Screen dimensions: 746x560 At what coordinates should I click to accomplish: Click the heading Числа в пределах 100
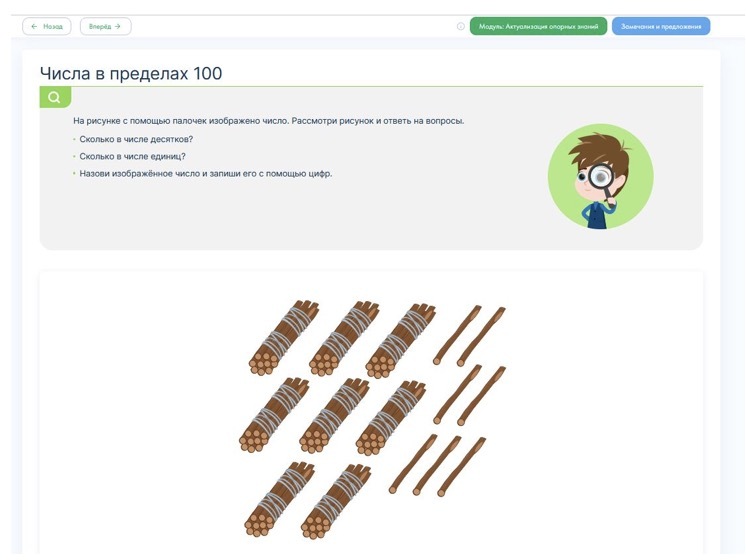pyautogui.click(x=131, y=73)
